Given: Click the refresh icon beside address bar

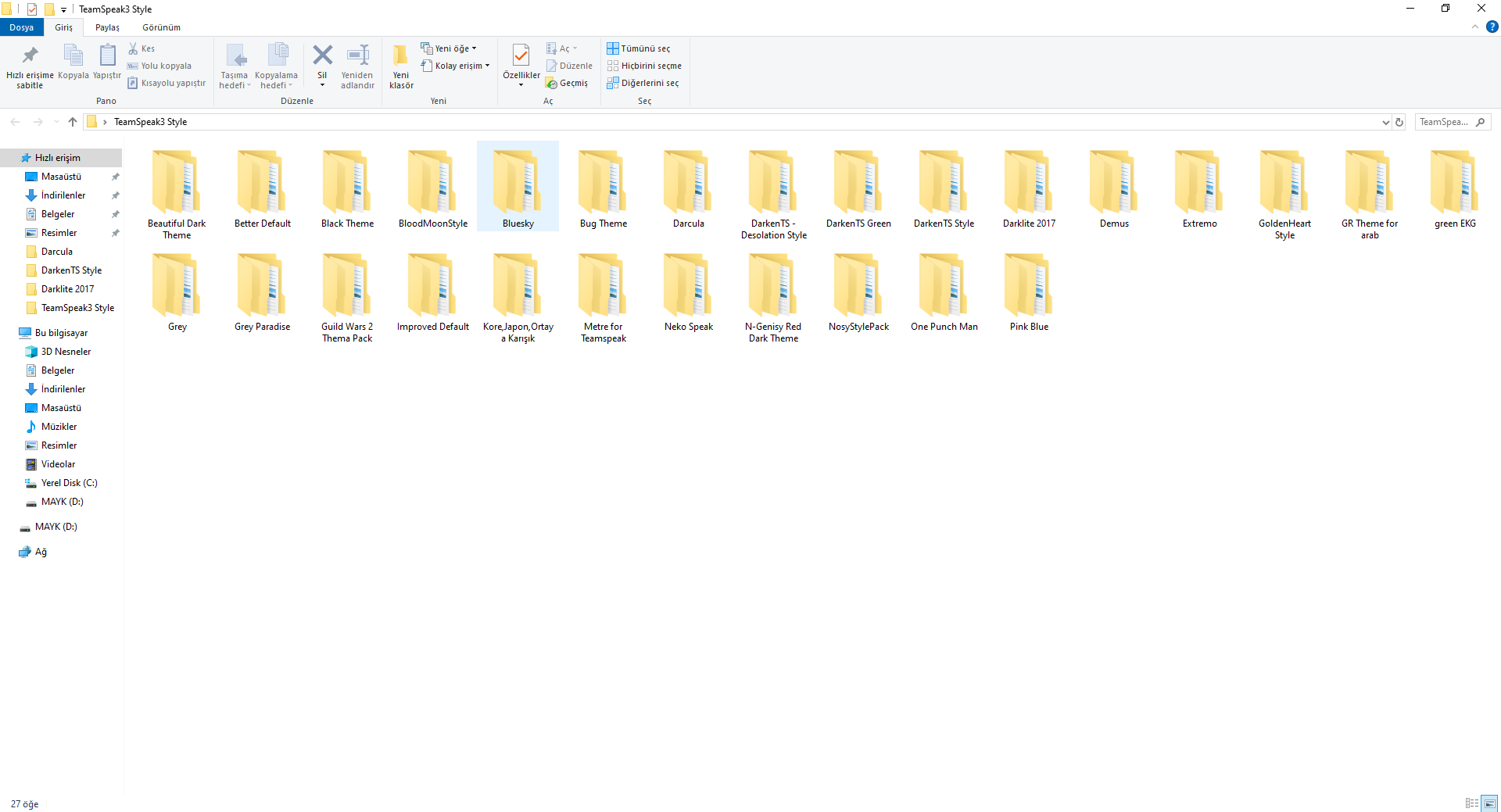Looking at the screenshot, I should point(1399,122).
